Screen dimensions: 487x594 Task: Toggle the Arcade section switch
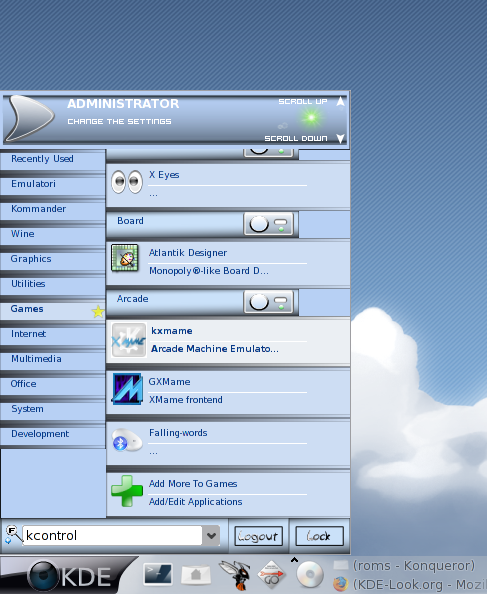[268, 302]
